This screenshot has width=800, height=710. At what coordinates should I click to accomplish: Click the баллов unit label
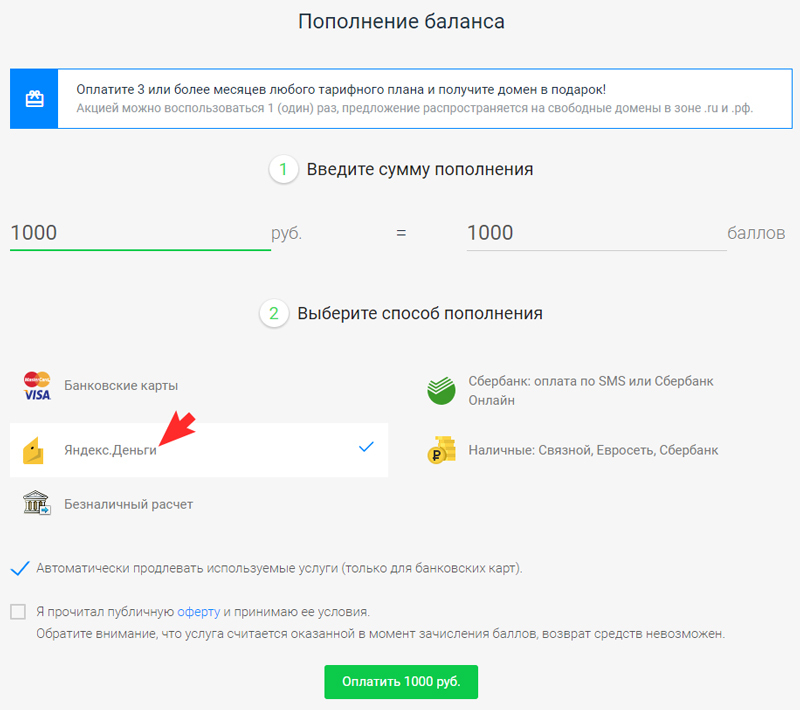[756, 233]
